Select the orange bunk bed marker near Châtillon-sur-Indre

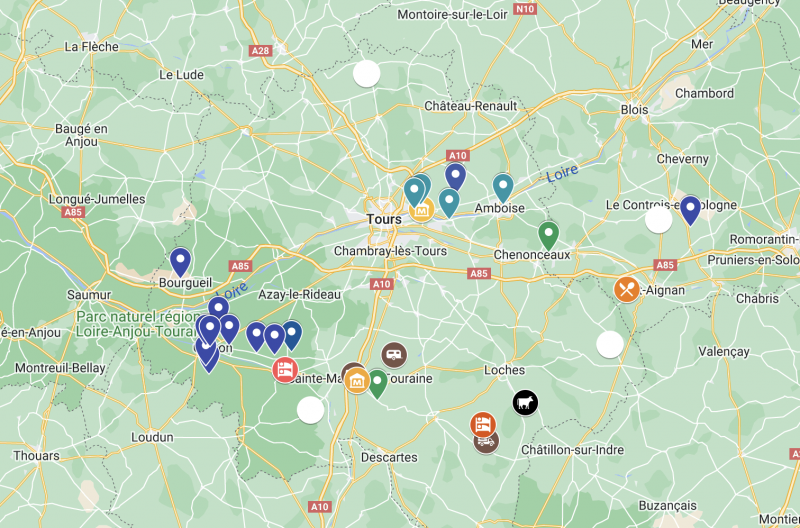click(x=483, y=424)
